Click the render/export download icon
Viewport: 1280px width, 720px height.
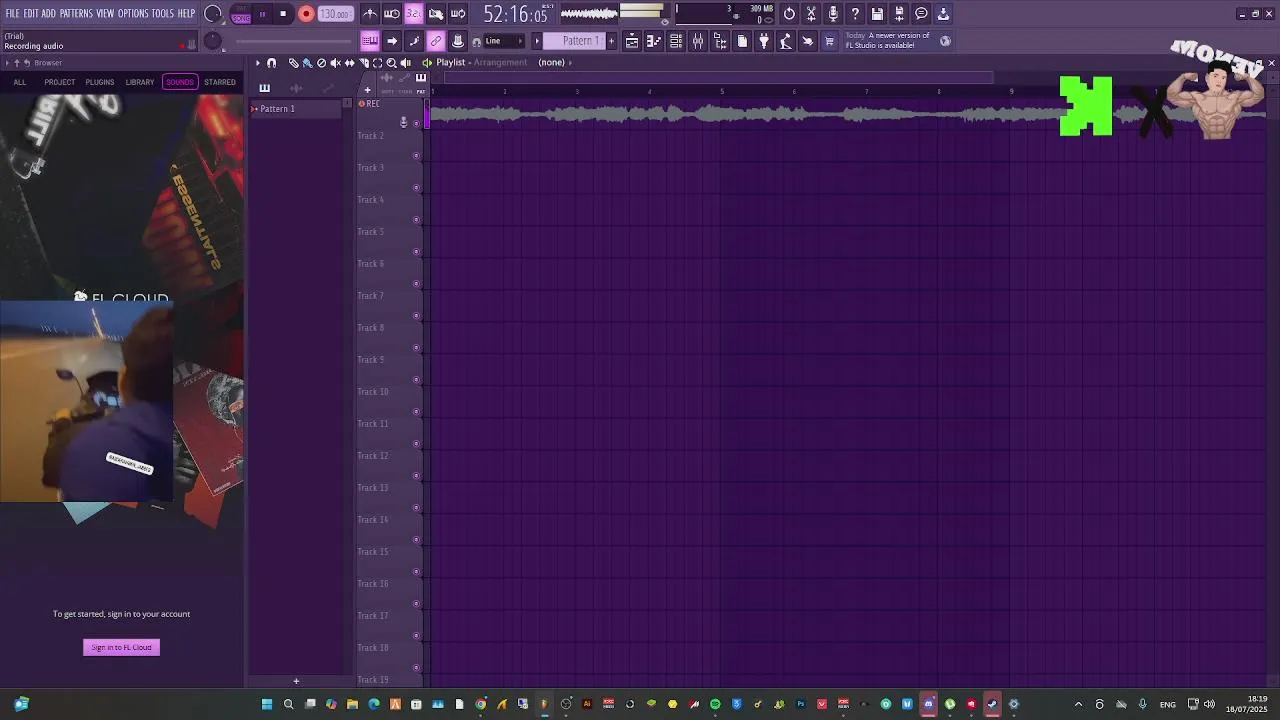[x=943, y=14]
